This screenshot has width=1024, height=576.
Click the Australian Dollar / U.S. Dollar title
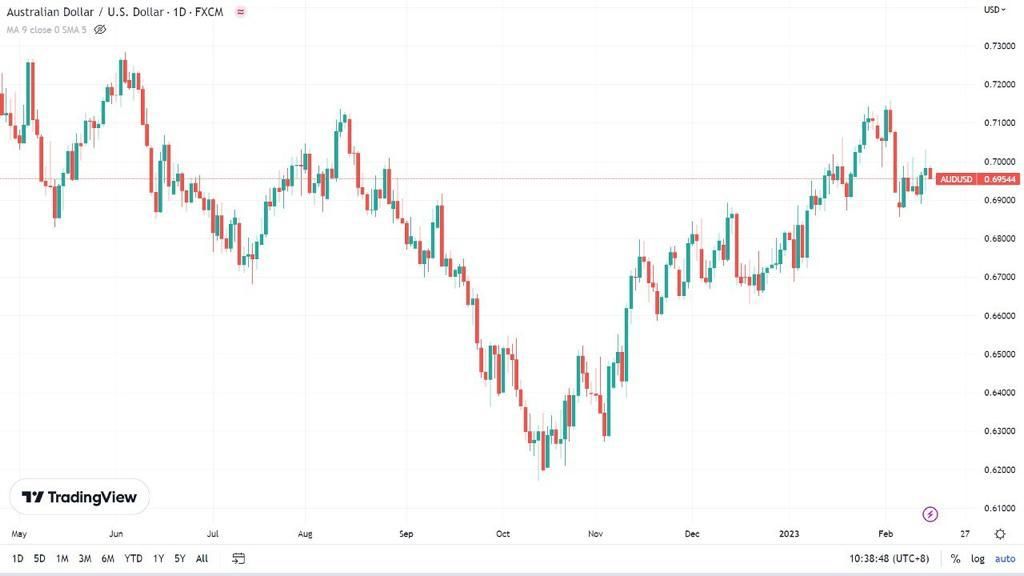(115, 12)
